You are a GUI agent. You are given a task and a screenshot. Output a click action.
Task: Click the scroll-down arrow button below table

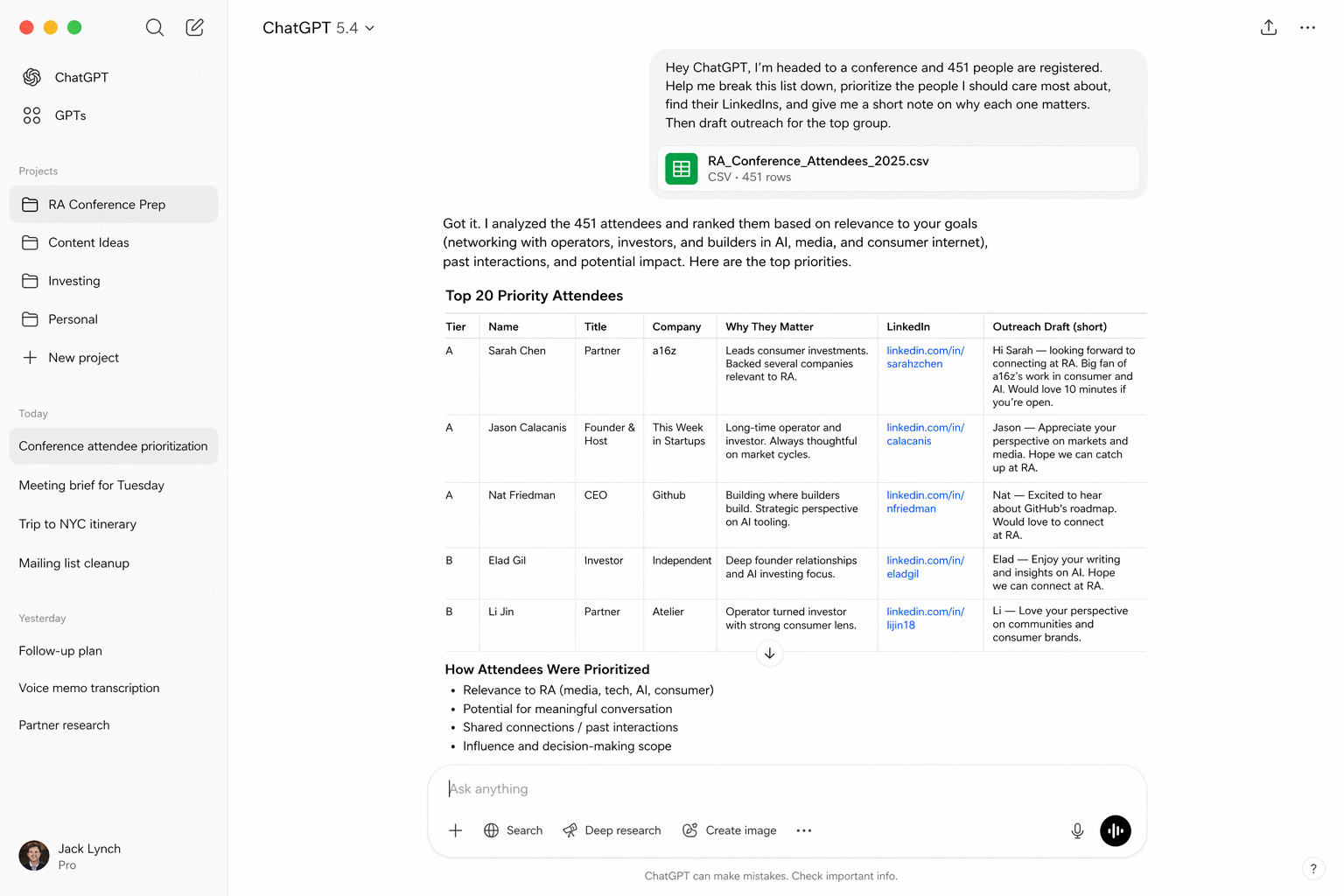tap(769, 653)
